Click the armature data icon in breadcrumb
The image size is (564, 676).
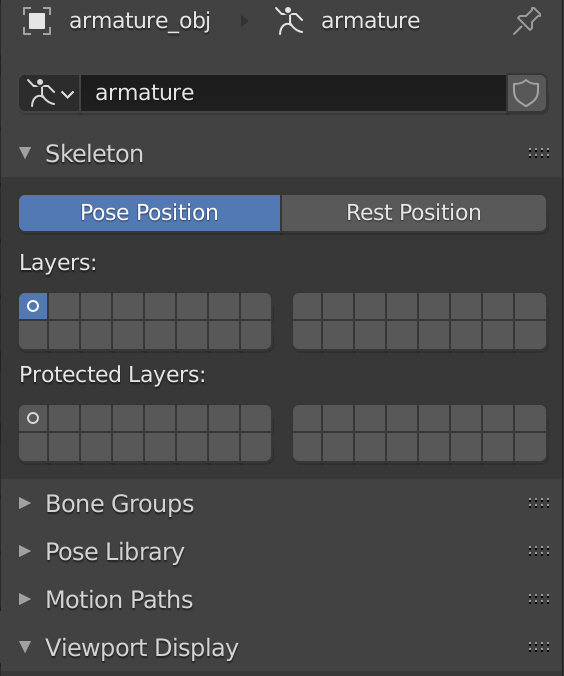(289, 21)
